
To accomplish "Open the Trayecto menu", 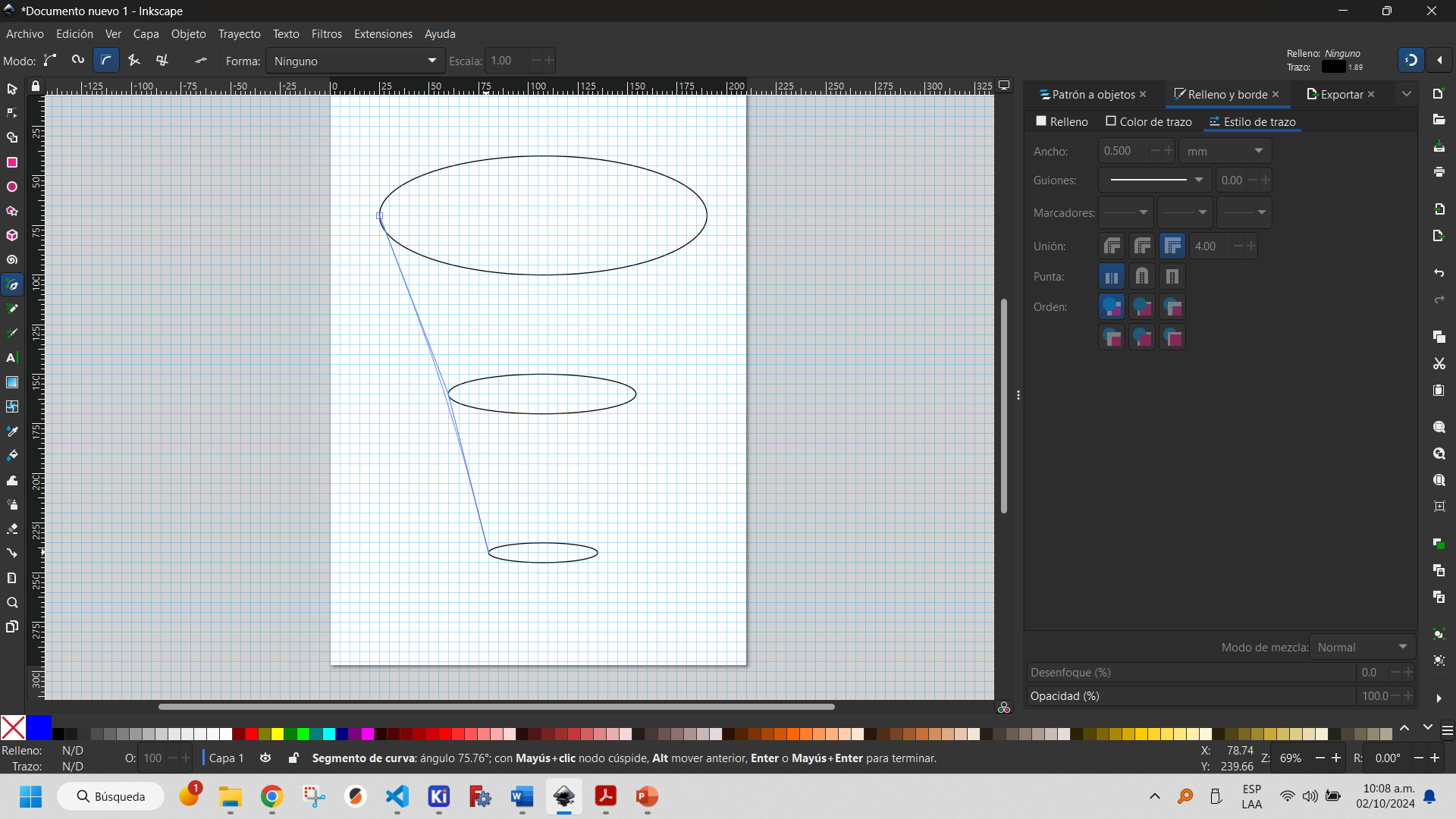I will [240, 34].
